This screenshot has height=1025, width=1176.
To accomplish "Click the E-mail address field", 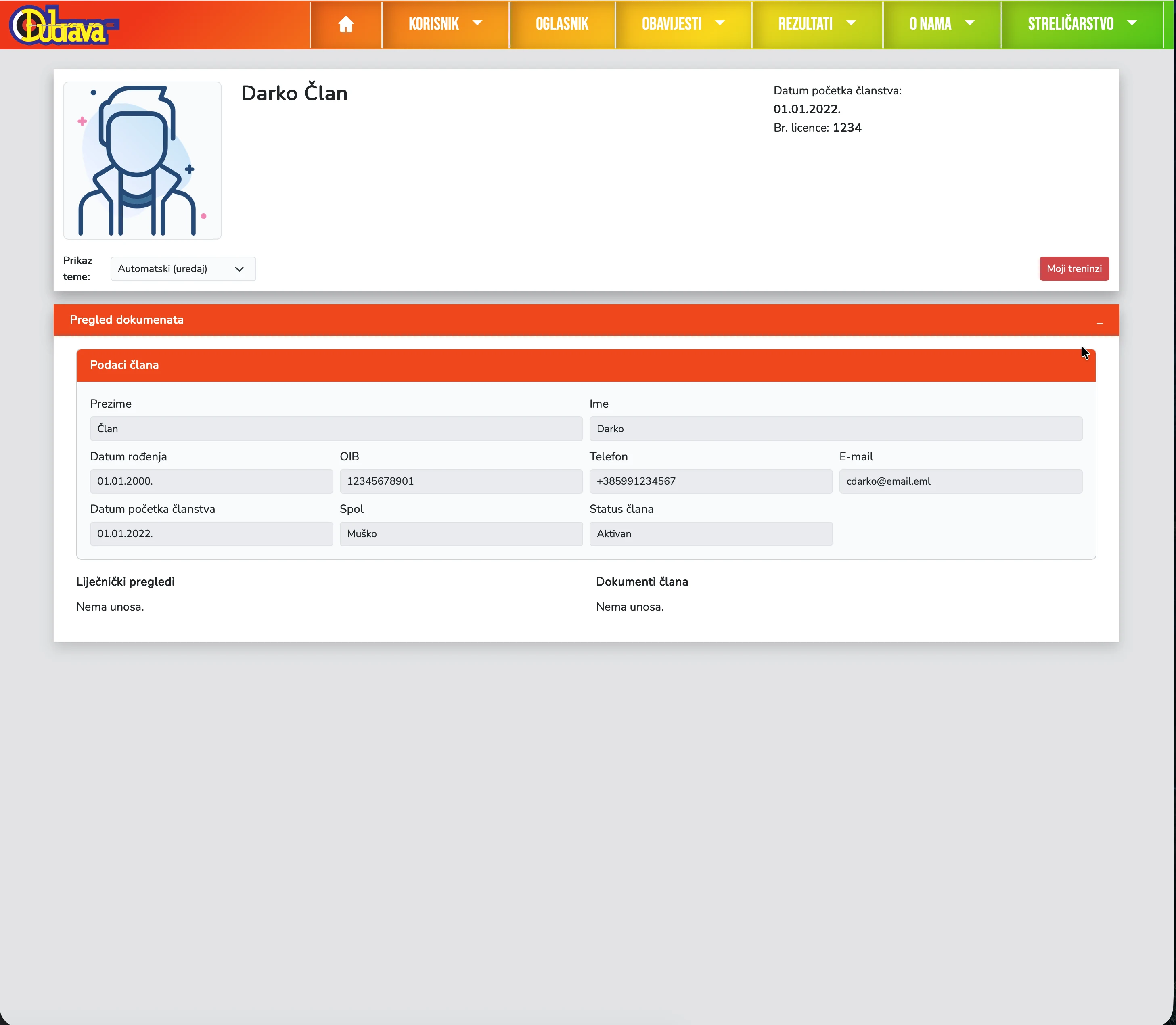I will pyautogui.click(x=960, y=481).
